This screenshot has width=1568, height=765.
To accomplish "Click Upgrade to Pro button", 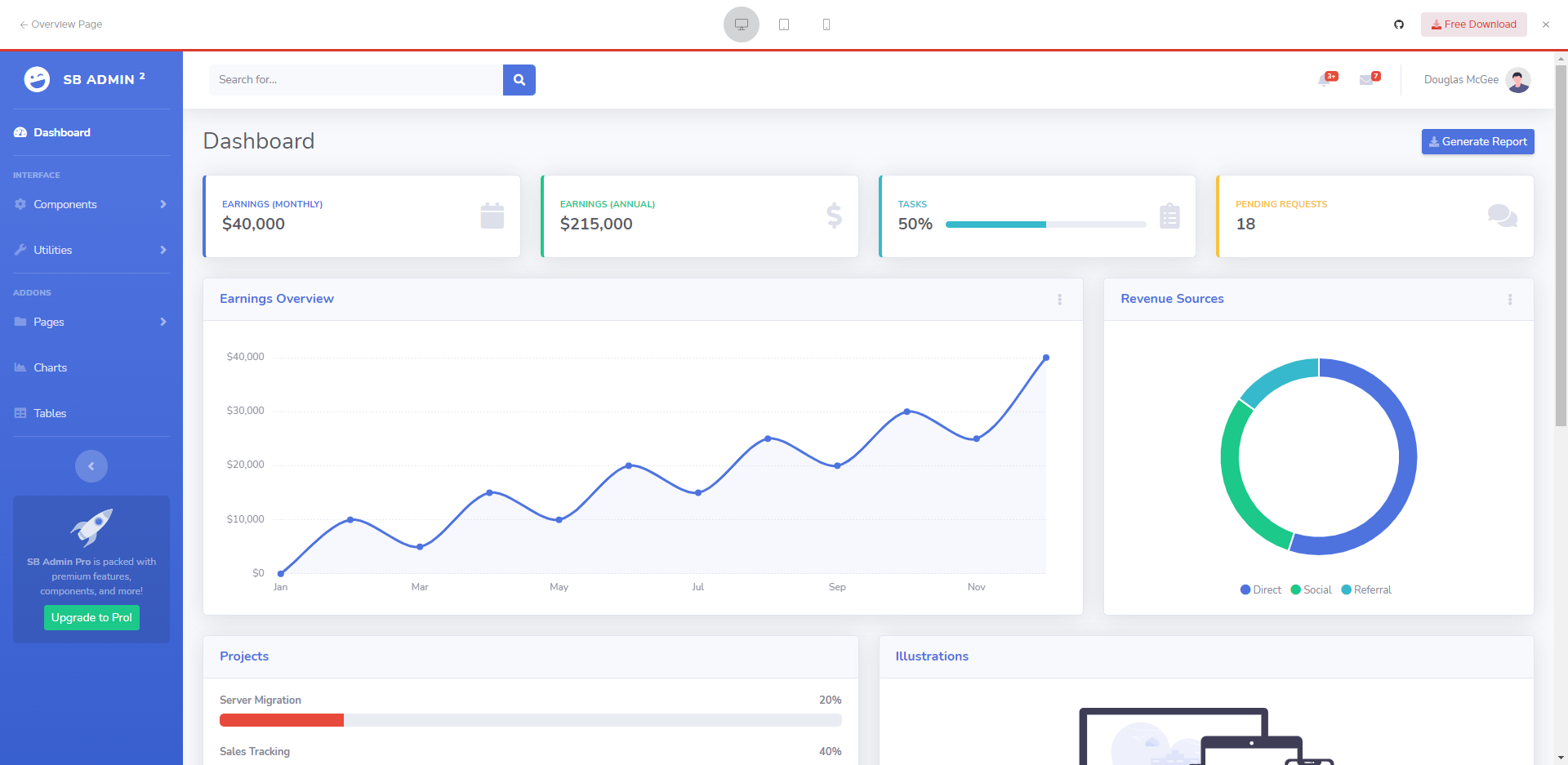I will (x=91, y=617).
